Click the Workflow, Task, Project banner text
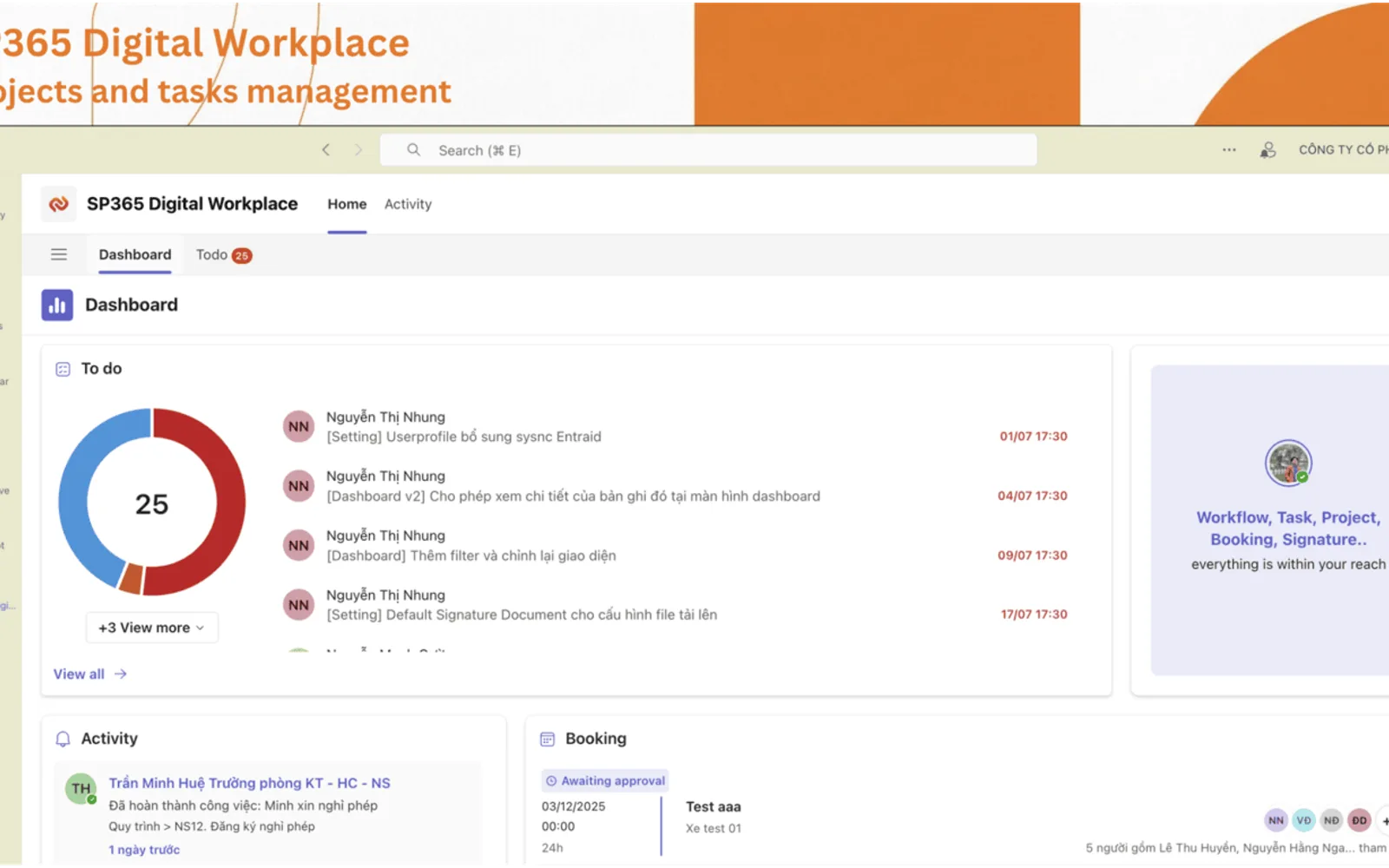 pyautogui.click(x=1288, y=528)
